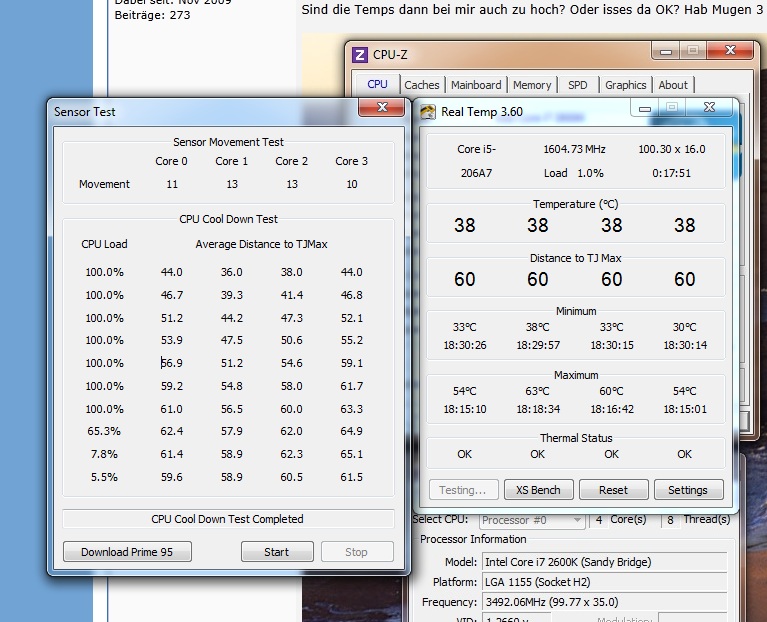Image resolution: width=767 pixels, height=622 pixels.
Task: Click the forum text Beiträge: 273
Action: coord(152,15)
